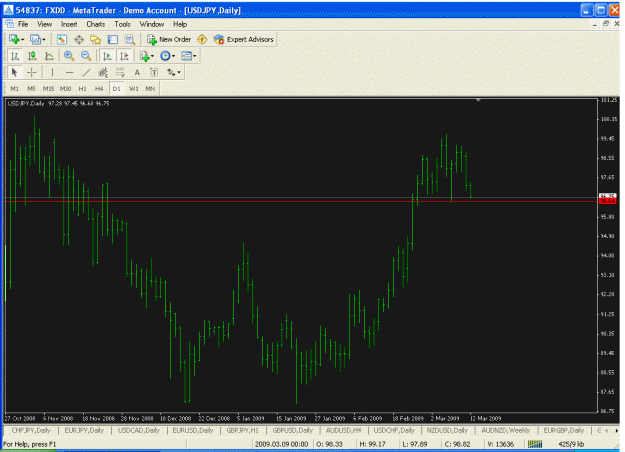Toggle the Expert Advisors button
Viewport: 625px width, 452px height.
pos(244,39)
